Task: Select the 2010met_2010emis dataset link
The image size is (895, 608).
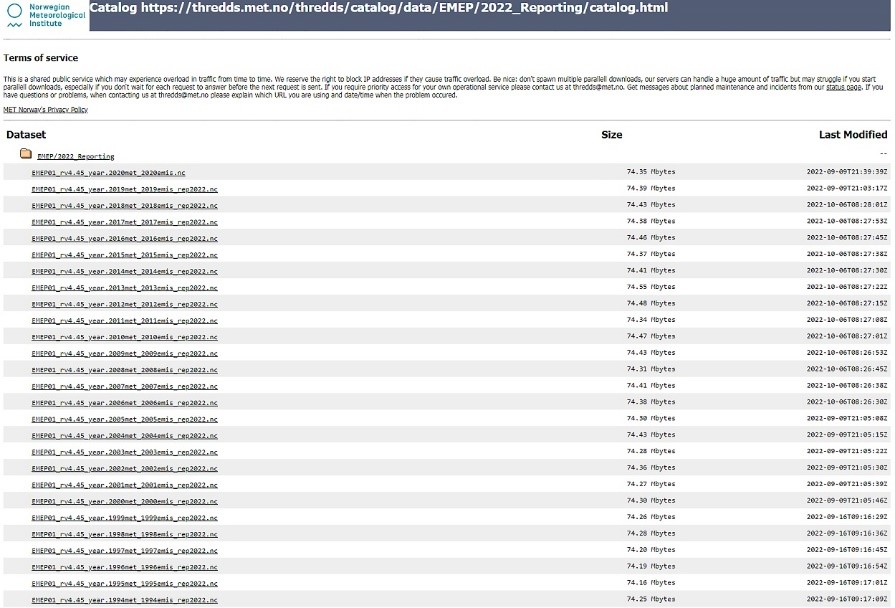Action: coord(124,337)
